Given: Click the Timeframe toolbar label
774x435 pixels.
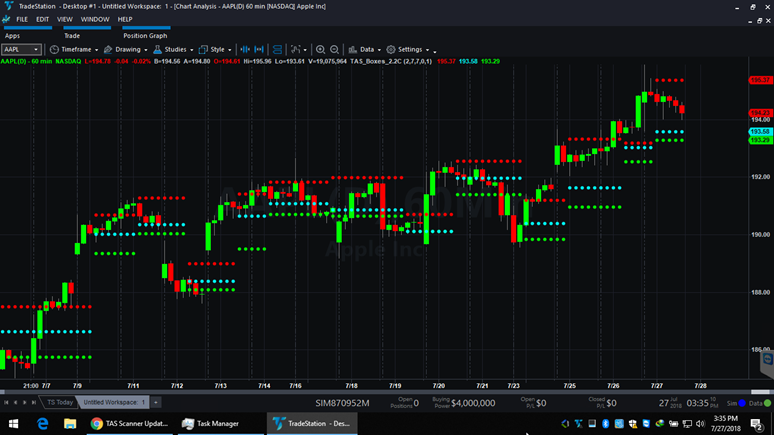Looking at the screenshot, I should point(76,49).
